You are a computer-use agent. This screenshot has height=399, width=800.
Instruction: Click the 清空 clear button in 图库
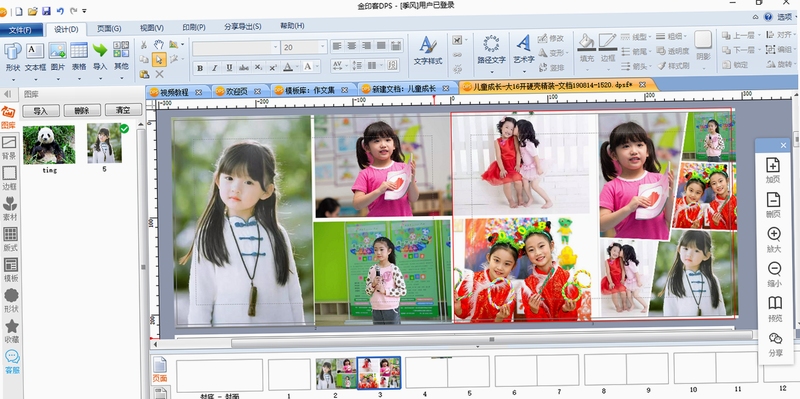tap(123, 110)
